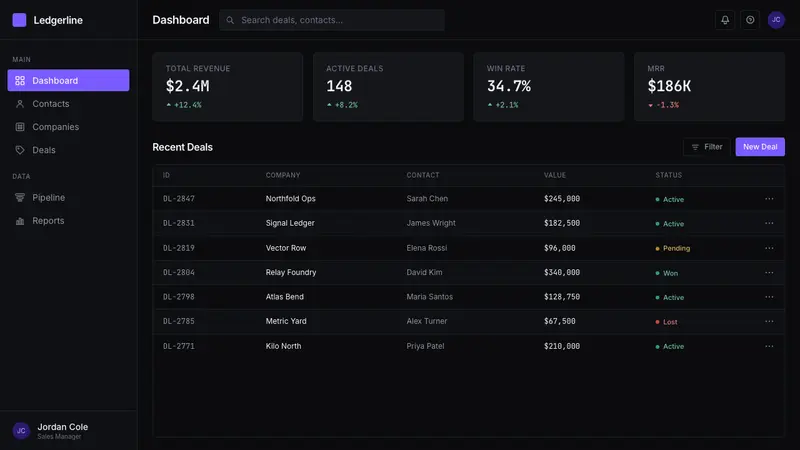Open the Total Revenue card

(228, 87)
